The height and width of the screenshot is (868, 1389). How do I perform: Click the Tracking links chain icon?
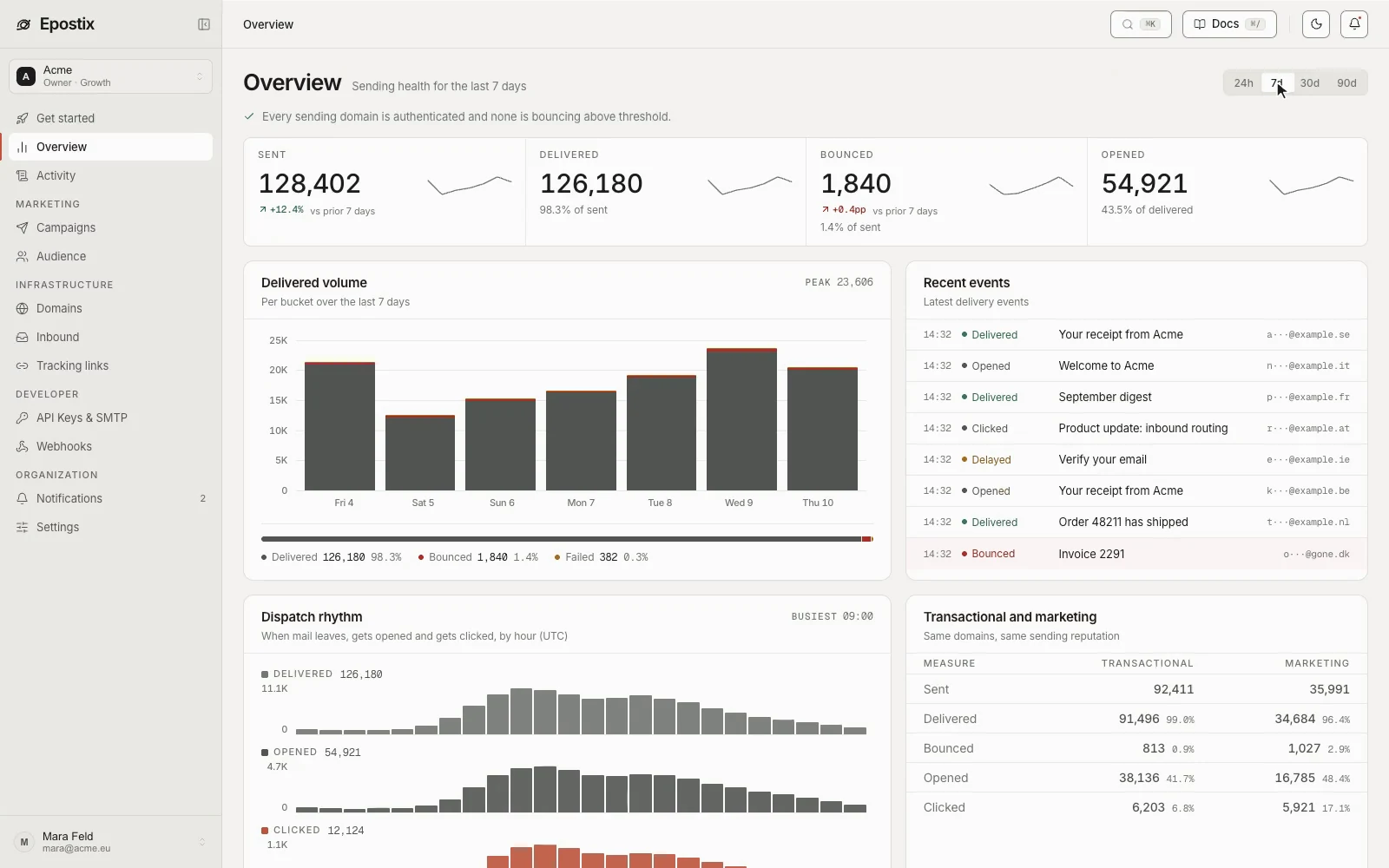[23, 365]
